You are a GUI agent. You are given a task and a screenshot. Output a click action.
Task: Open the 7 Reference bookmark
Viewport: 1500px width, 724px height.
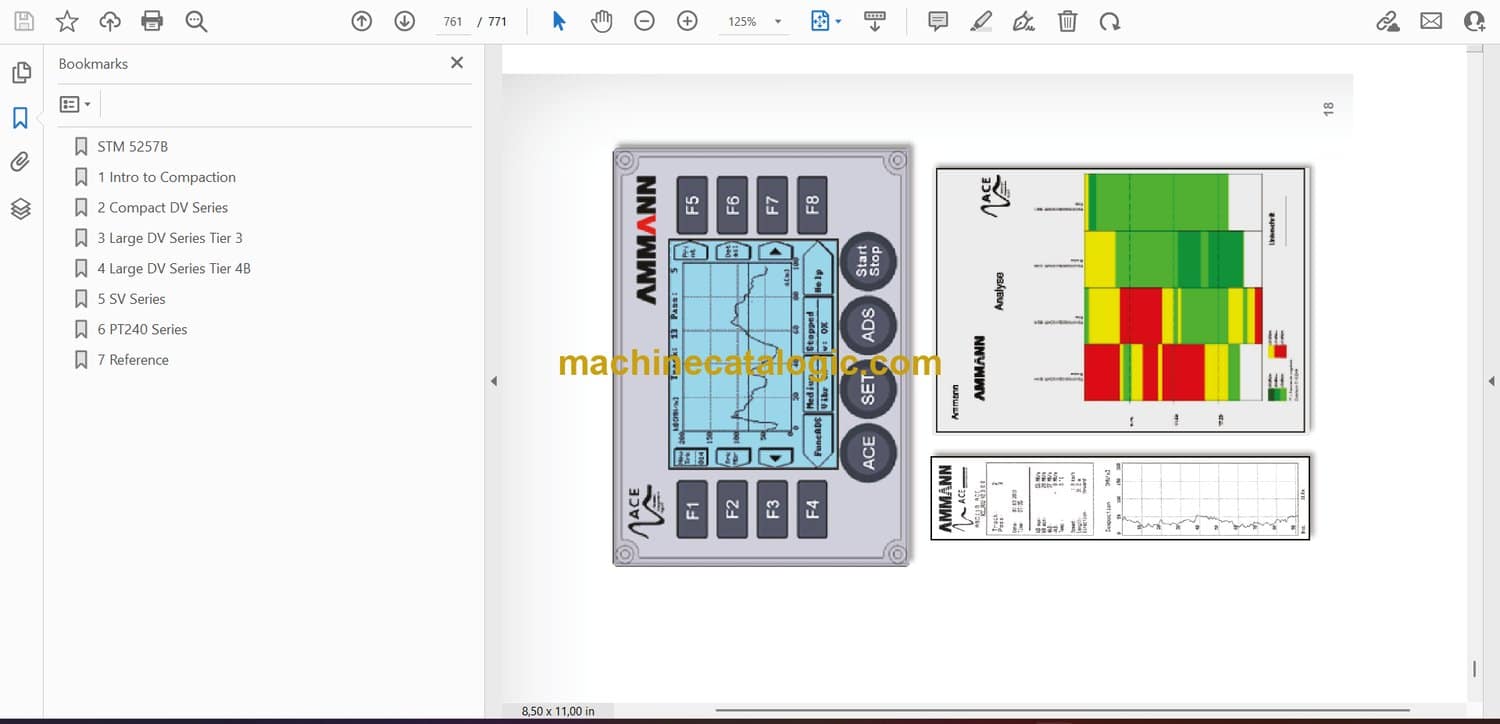point(133,359)
